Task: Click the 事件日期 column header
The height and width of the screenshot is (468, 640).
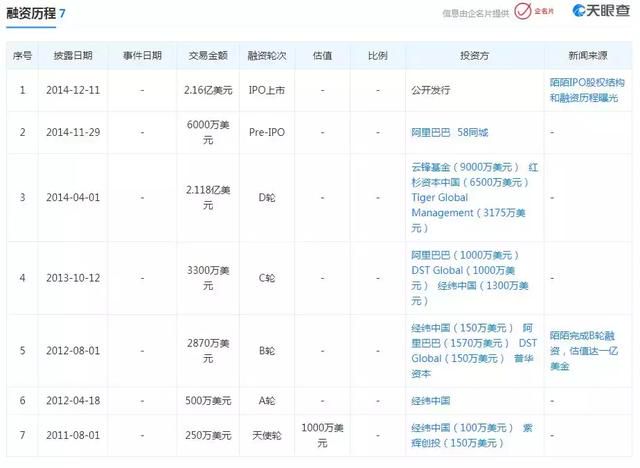Action: [142, 55]
